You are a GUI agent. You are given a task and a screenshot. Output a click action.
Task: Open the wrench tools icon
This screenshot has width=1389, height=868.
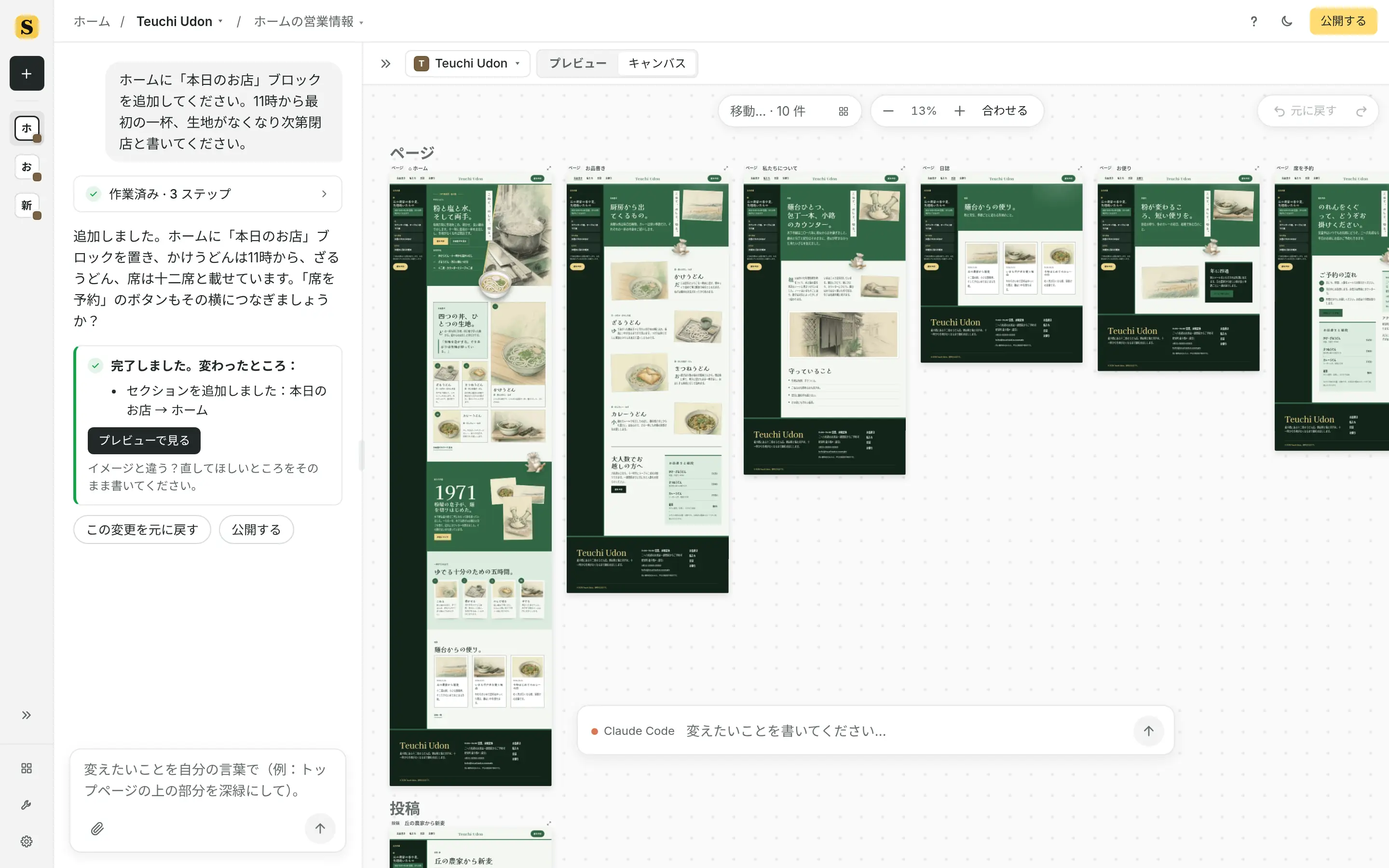click(27, 805)
